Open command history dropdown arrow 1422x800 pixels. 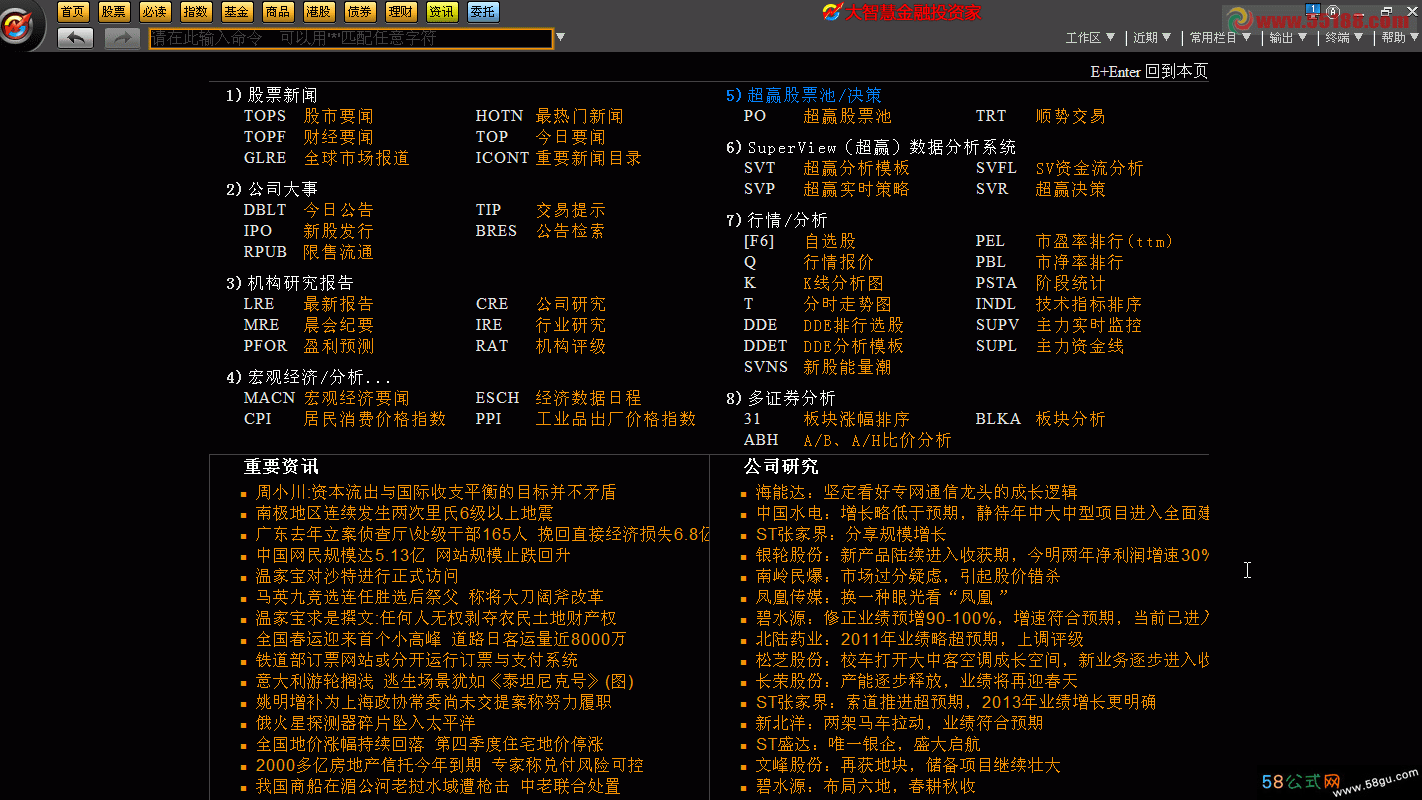pos(560,38)
